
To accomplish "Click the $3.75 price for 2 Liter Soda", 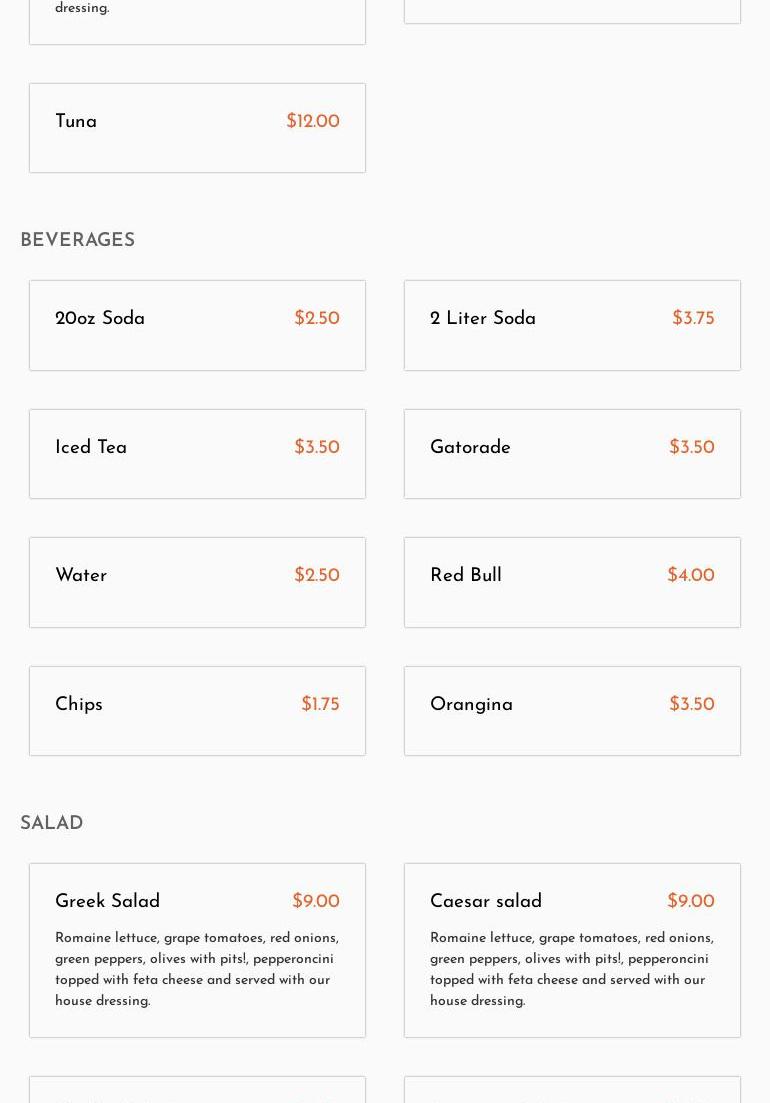I will click(x=693, y=319).
